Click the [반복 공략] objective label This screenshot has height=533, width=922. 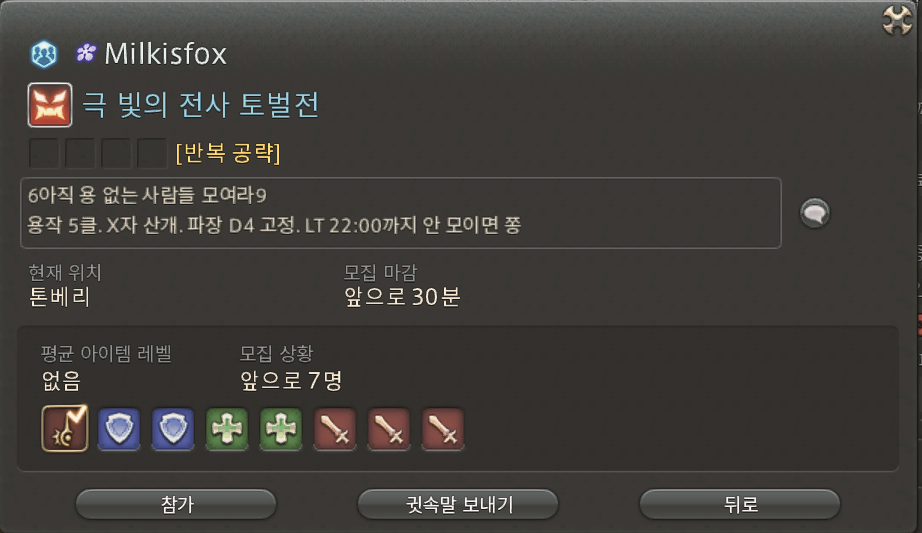[228, 153]
